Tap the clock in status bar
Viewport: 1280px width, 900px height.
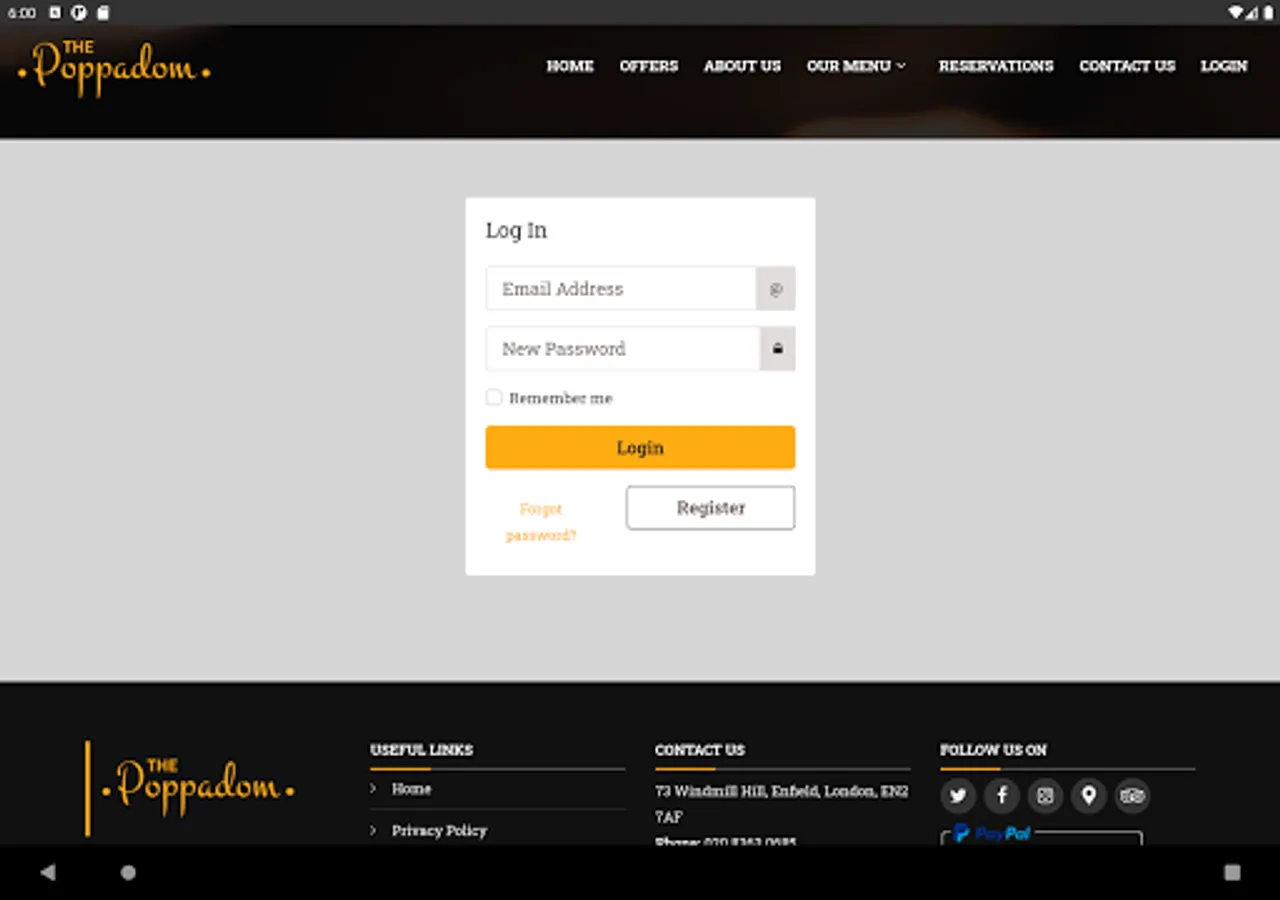coord(21,13)
